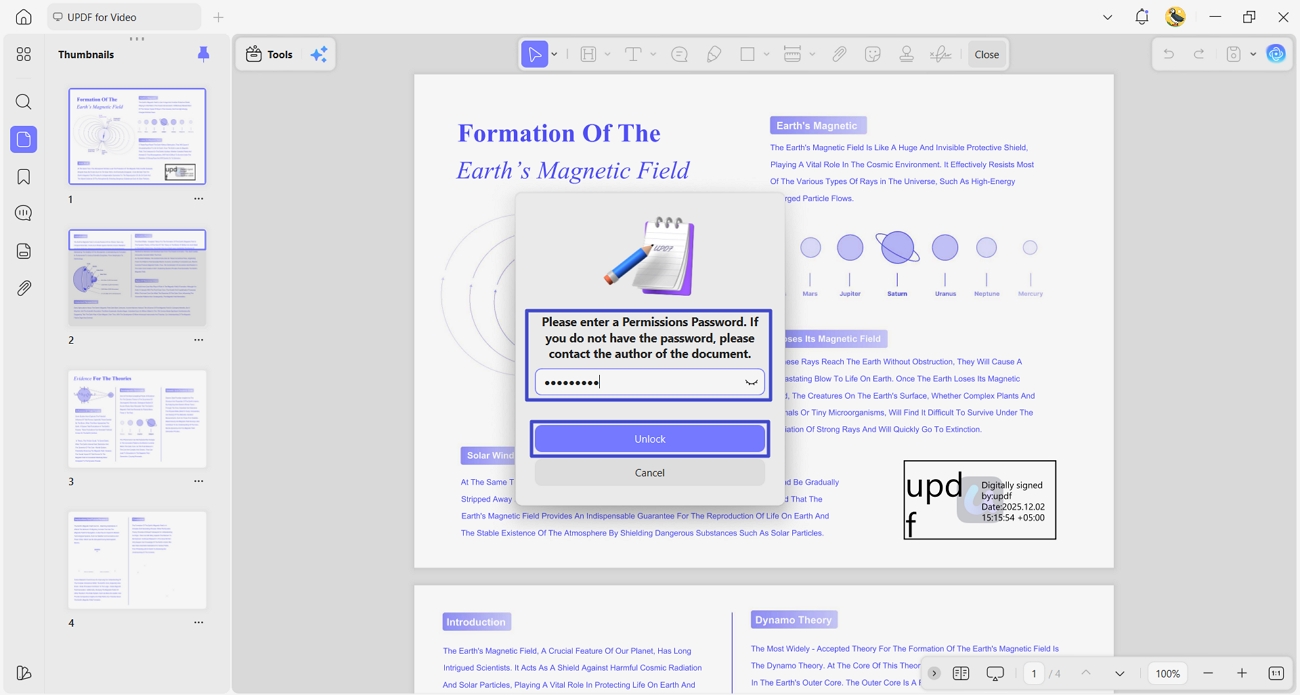Choose the Select cursor tool
This screenshot has height=695, width=1300.
pos(535,54)
